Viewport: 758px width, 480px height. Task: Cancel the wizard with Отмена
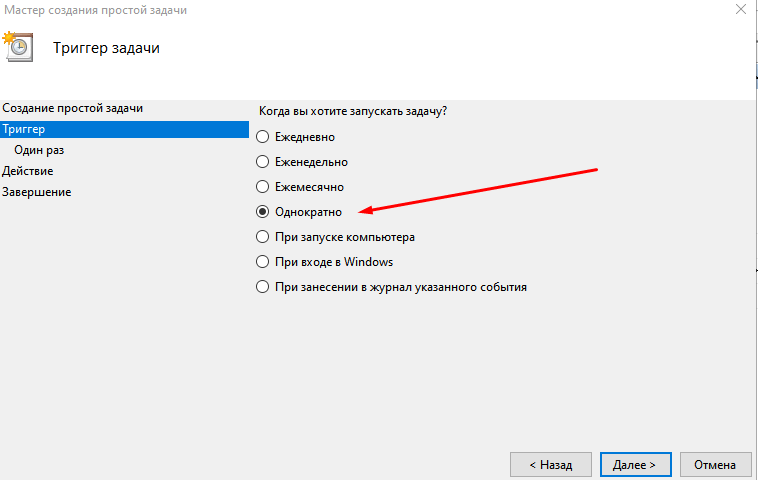(x=715, y=465)
